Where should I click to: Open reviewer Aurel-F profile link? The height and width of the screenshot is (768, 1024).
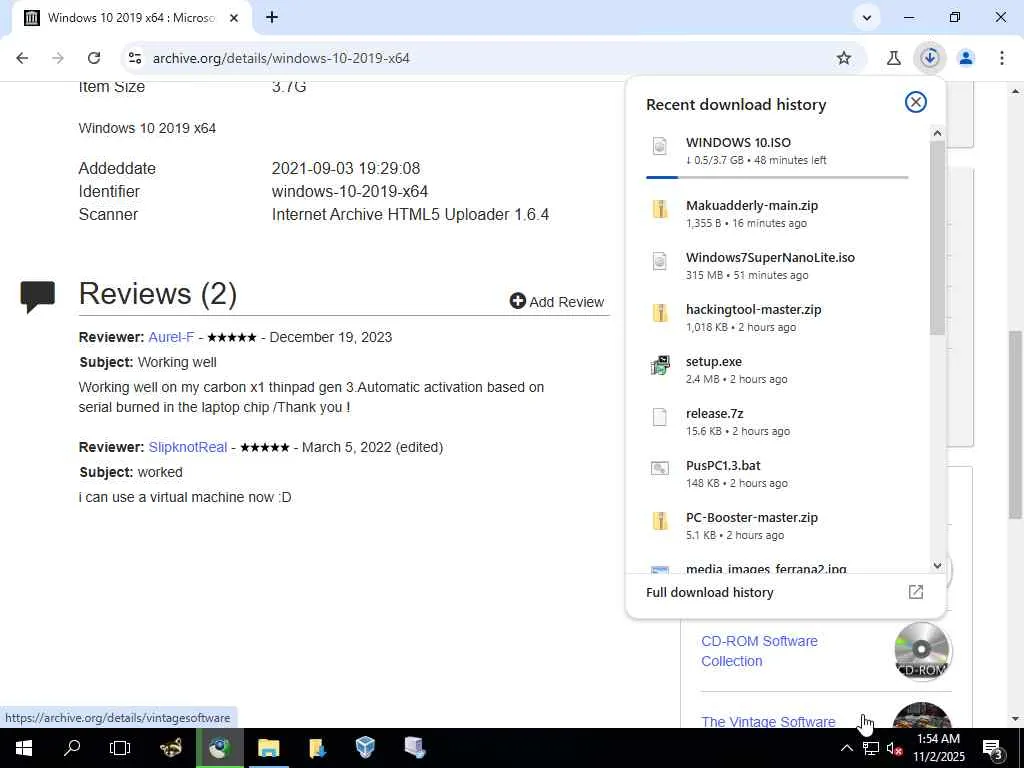point(171,338)
